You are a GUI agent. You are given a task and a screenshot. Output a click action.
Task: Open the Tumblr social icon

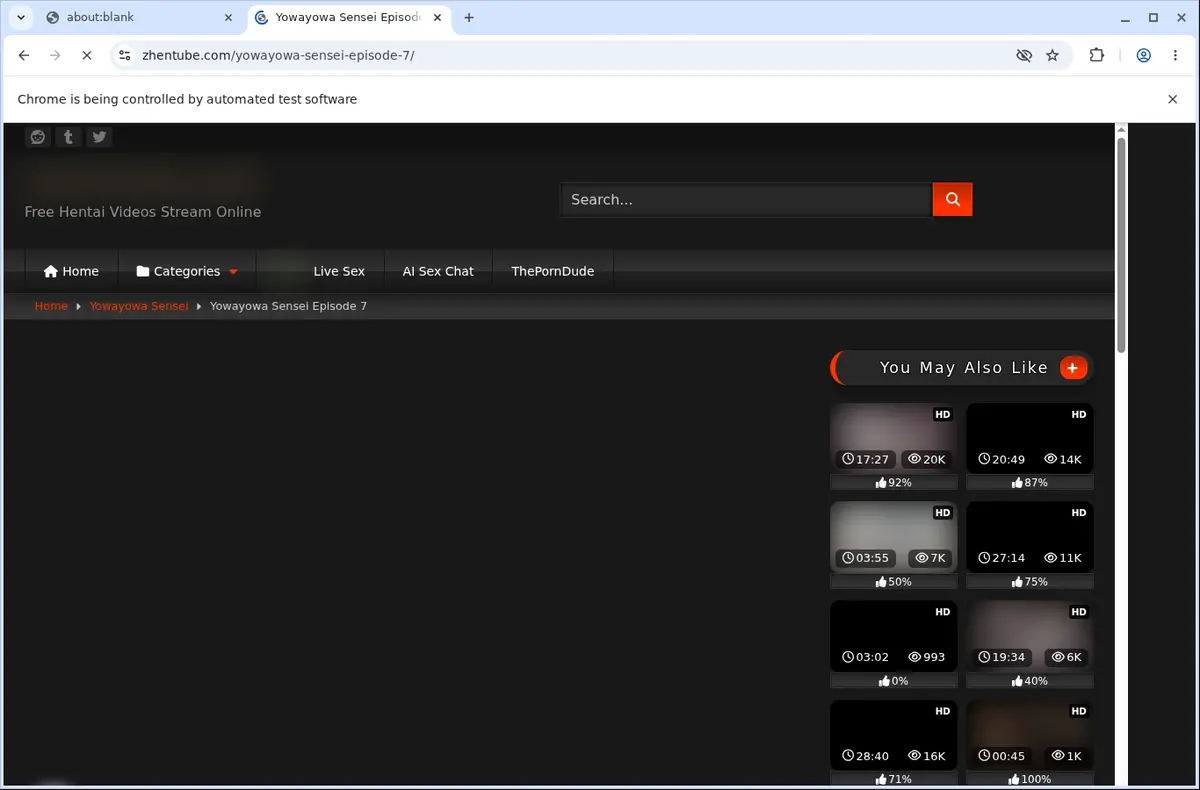point(68,137)
